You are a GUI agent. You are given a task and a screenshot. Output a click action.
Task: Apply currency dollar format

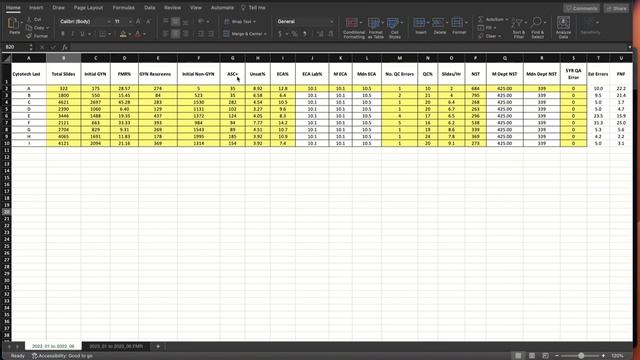tap(280, 34)
